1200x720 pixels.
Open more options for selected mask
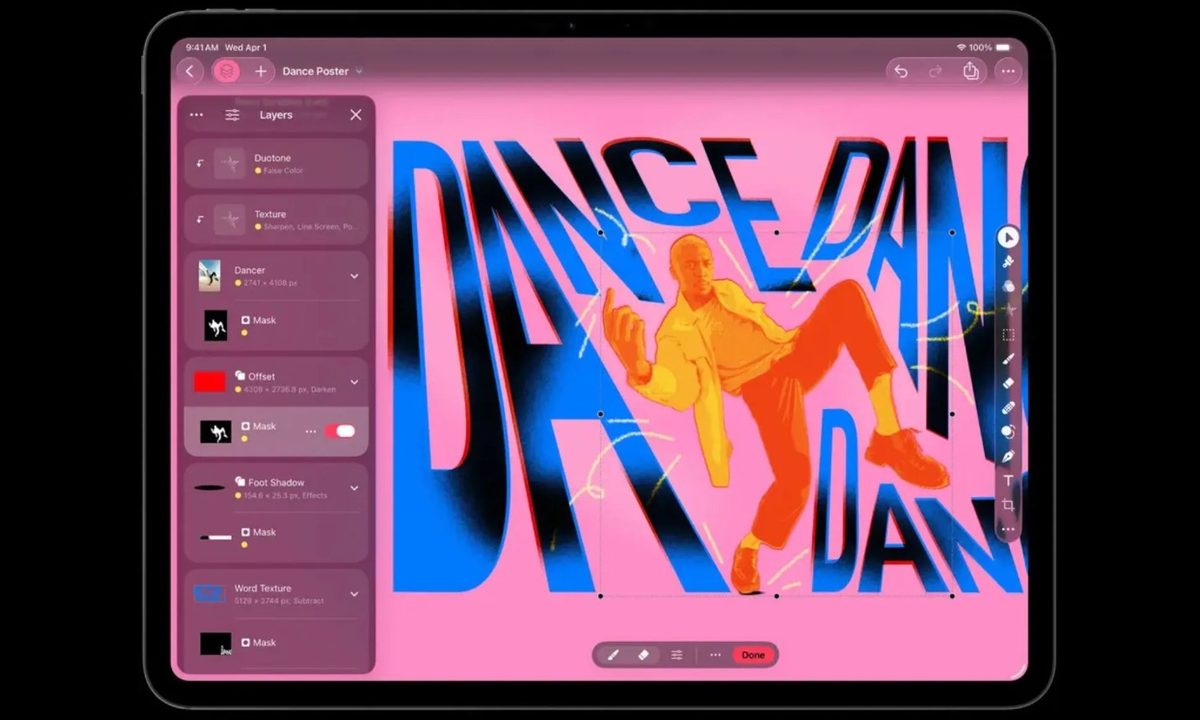click(x=311, y=431)
